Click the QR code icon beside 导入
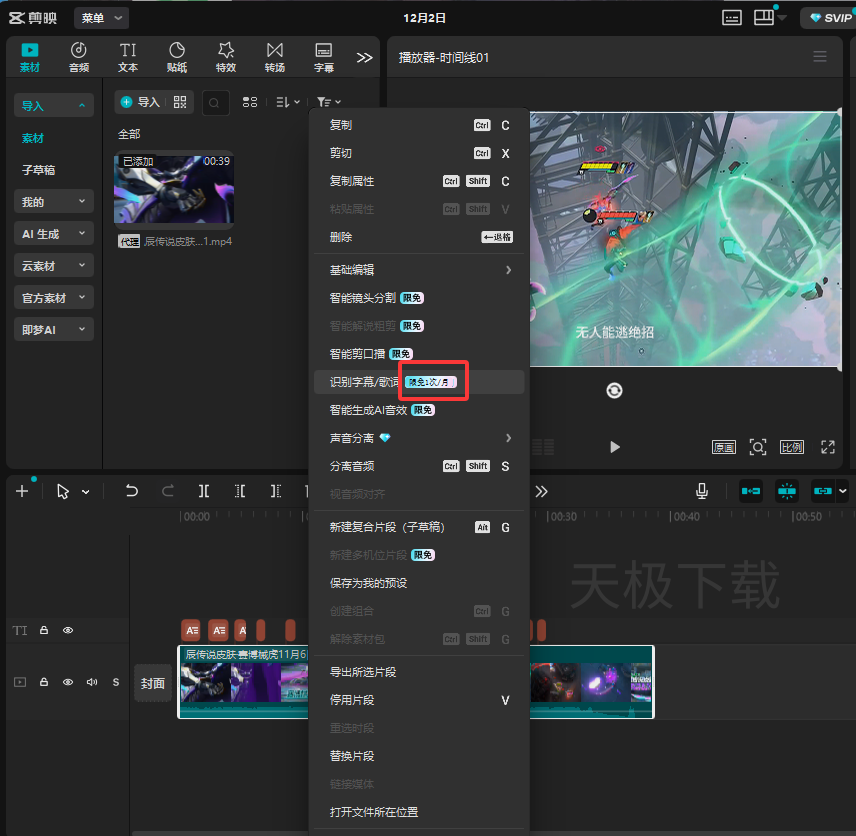Screen dimensions: 856x836 pyautogui.click(x=180, y=102)
